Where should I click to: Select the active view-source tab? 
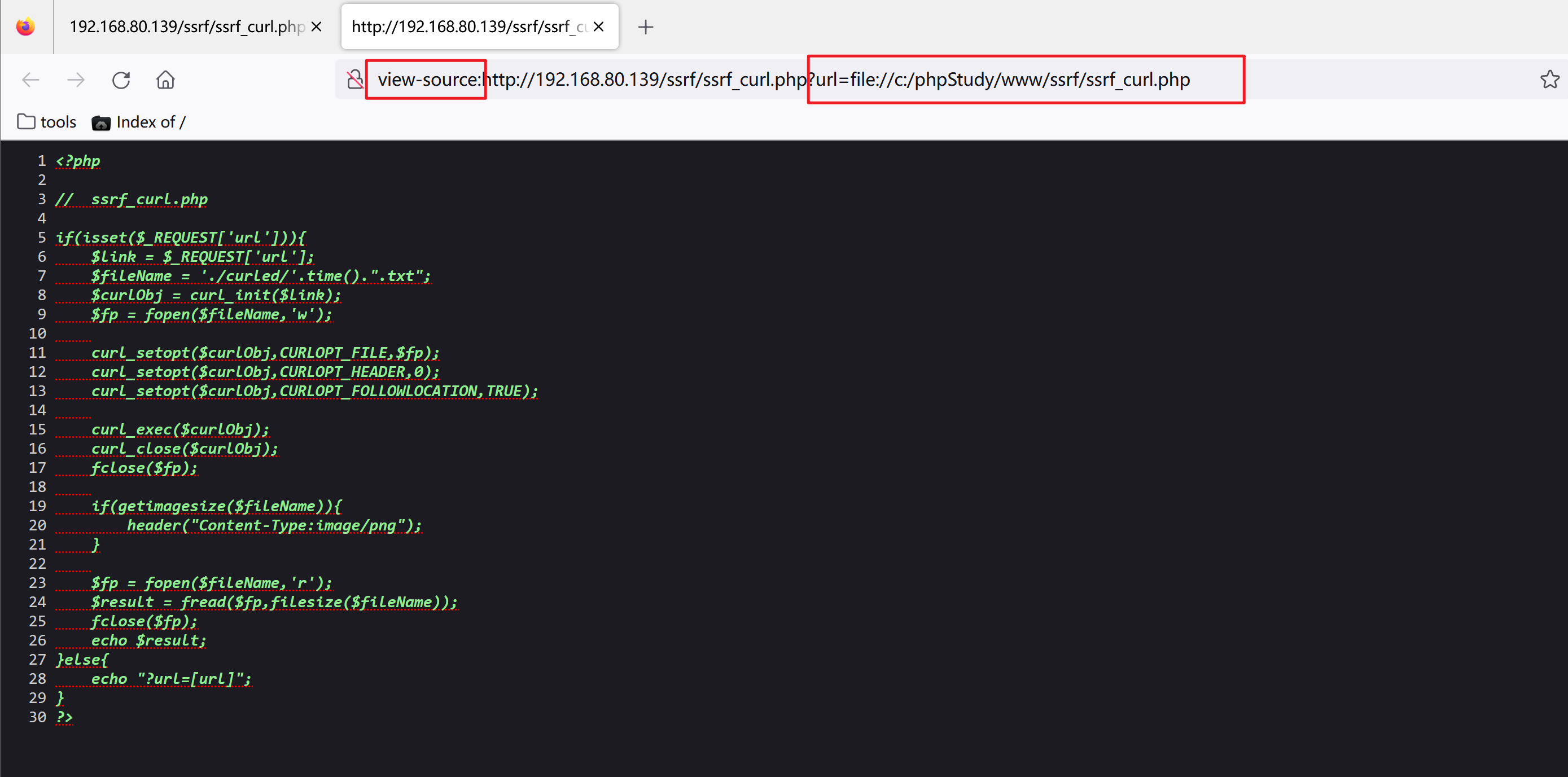[480, 27]
